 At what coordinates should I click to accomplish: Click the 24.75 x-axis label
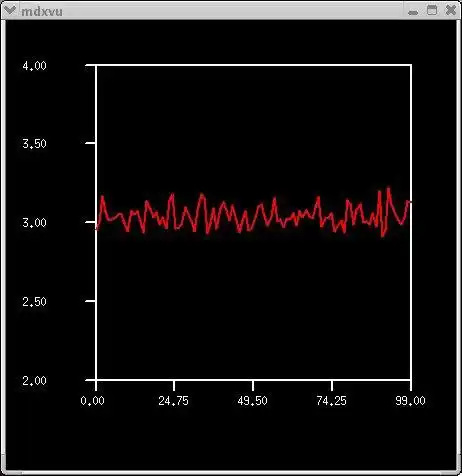pyautogui.click(x=173, y=401)
